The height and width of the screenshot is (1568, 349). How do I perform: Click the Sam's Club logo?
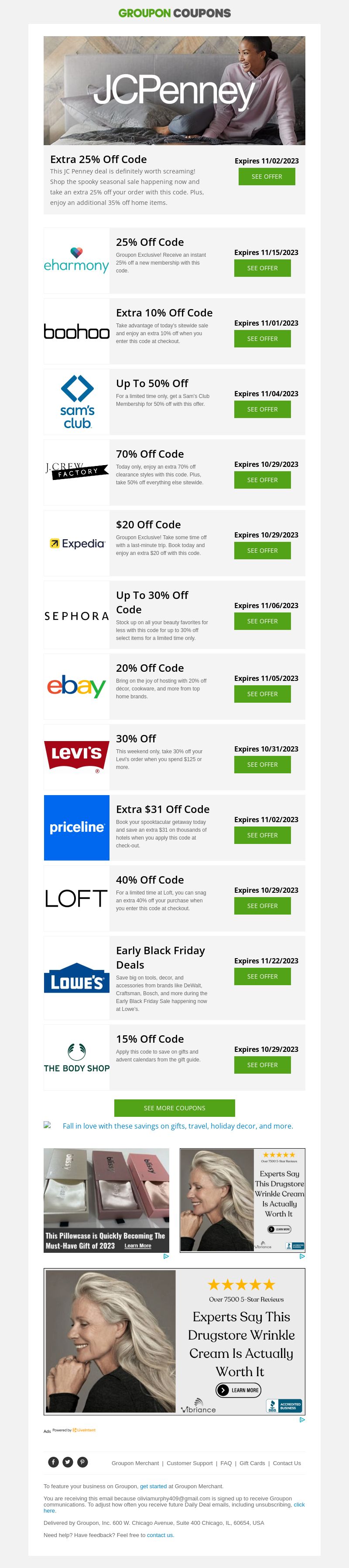[77, 402]
